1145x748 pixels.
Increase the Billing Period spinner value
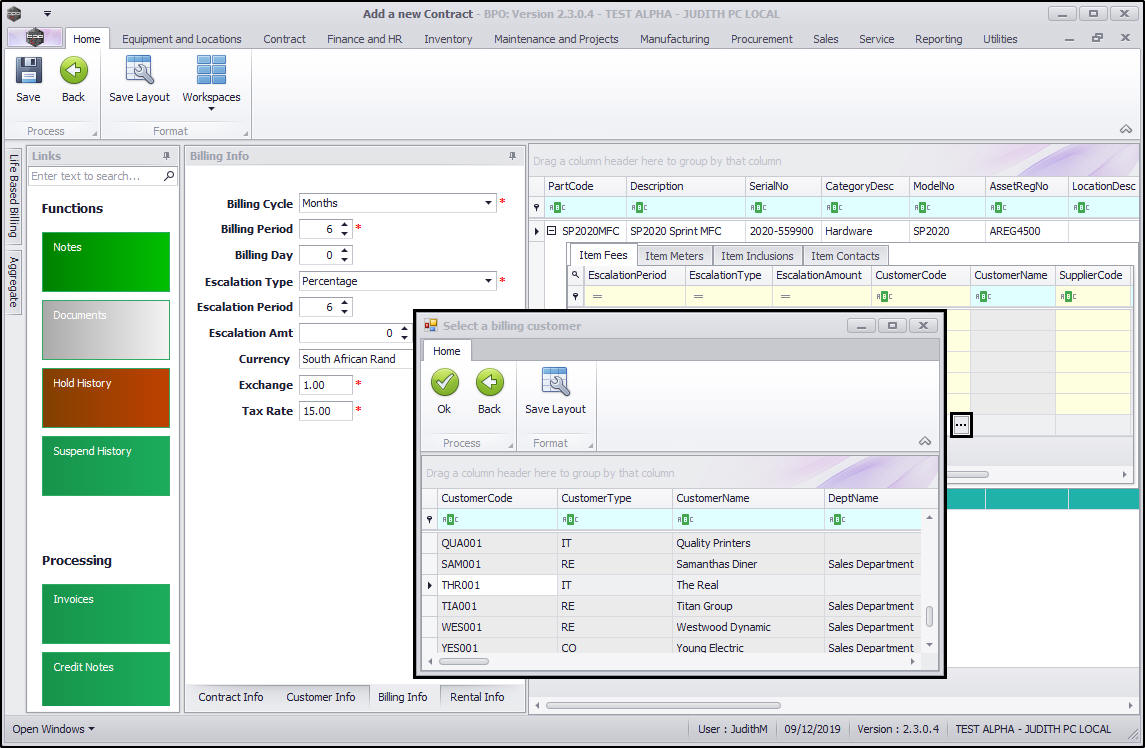point(345,224)
